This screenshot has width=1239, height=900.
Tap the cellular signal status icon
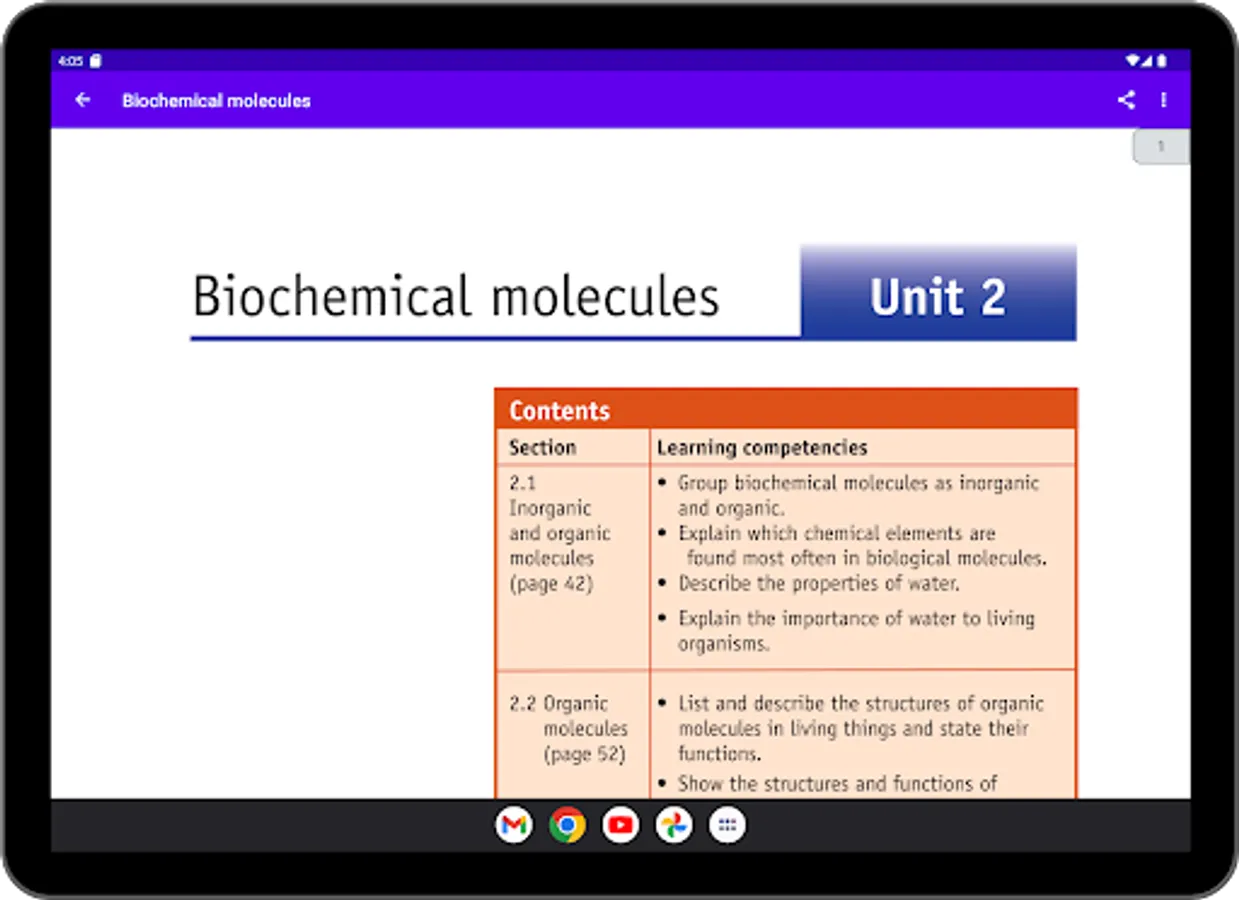tap(1148, 61)
